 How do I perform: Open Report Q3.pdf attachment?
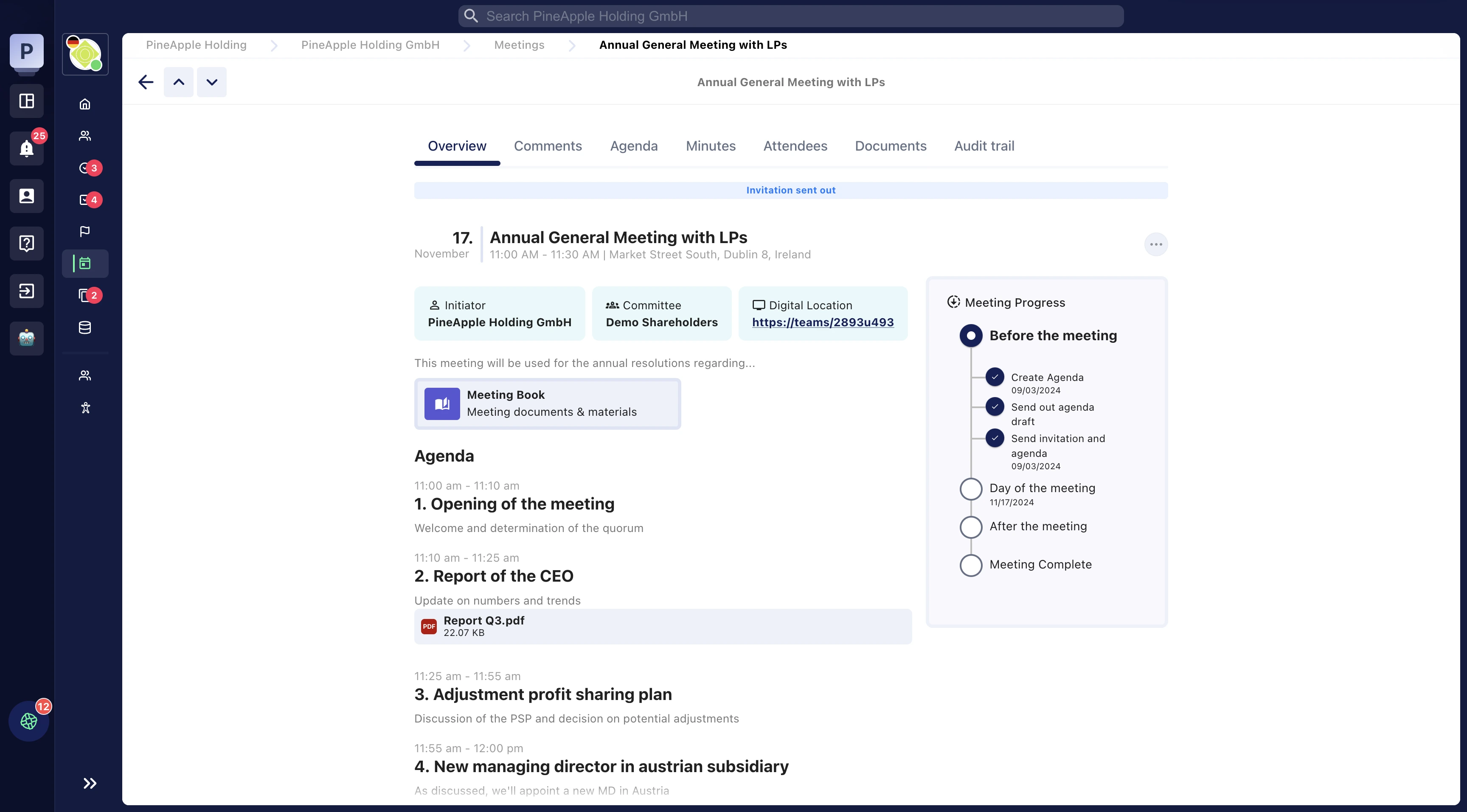[x=663, y=627]
